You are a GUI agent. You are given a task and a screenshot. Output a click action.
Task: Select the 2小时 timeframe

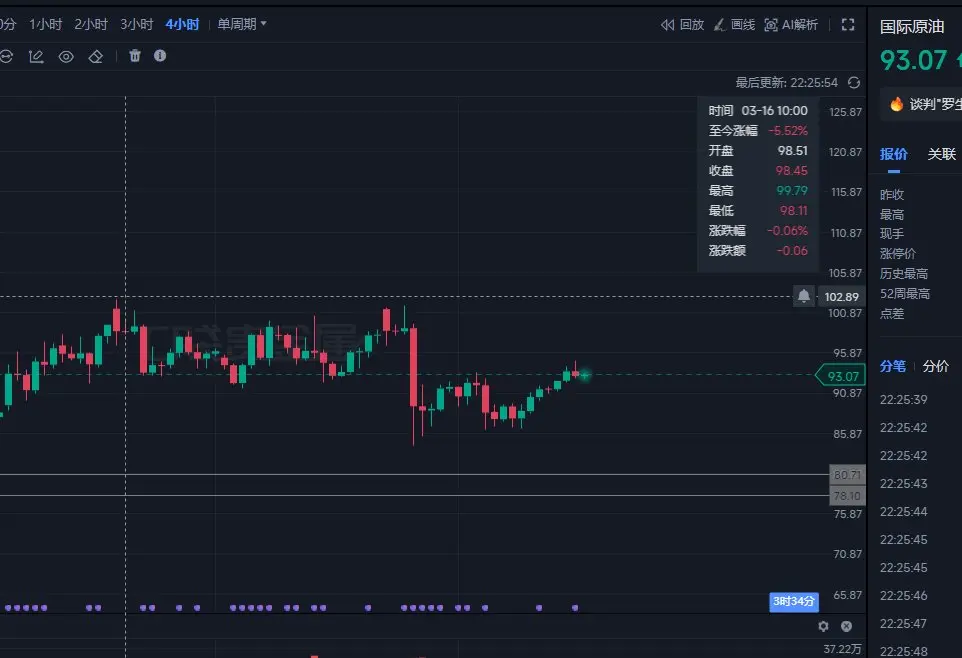click(x=91, y=25)
